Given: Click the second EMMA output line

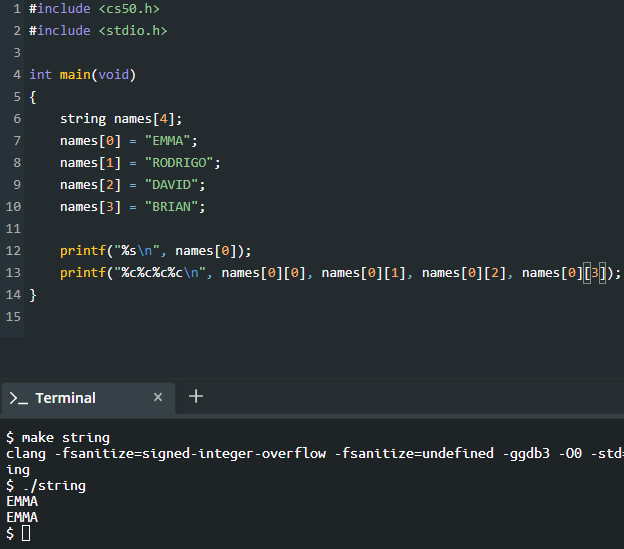Looking at the screenshot, I should point(22,517).
